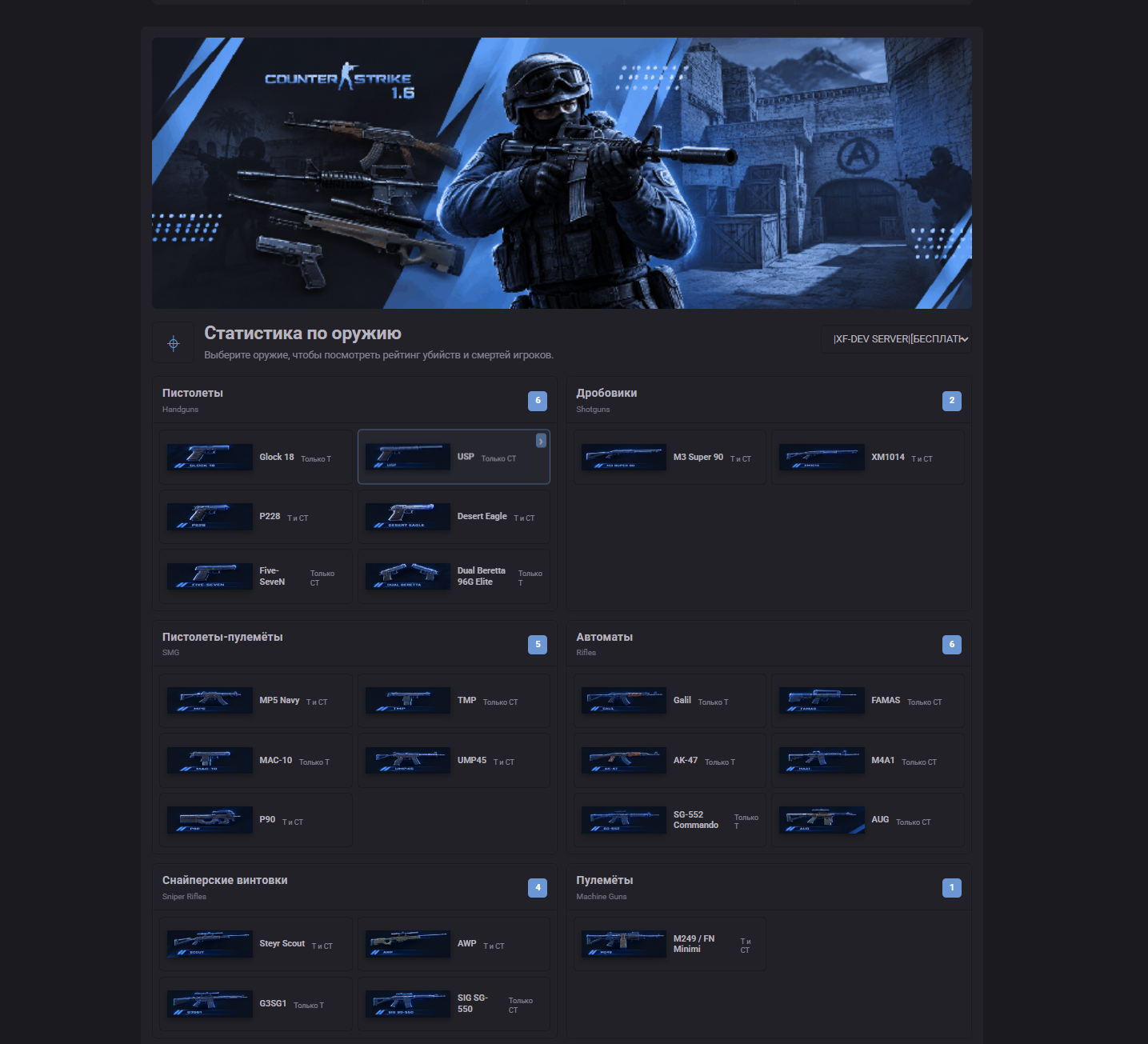Select the AWP sniper rifle image
Image resolution: width=1148 pixels, height=1044 pixels.
(408, 944)
